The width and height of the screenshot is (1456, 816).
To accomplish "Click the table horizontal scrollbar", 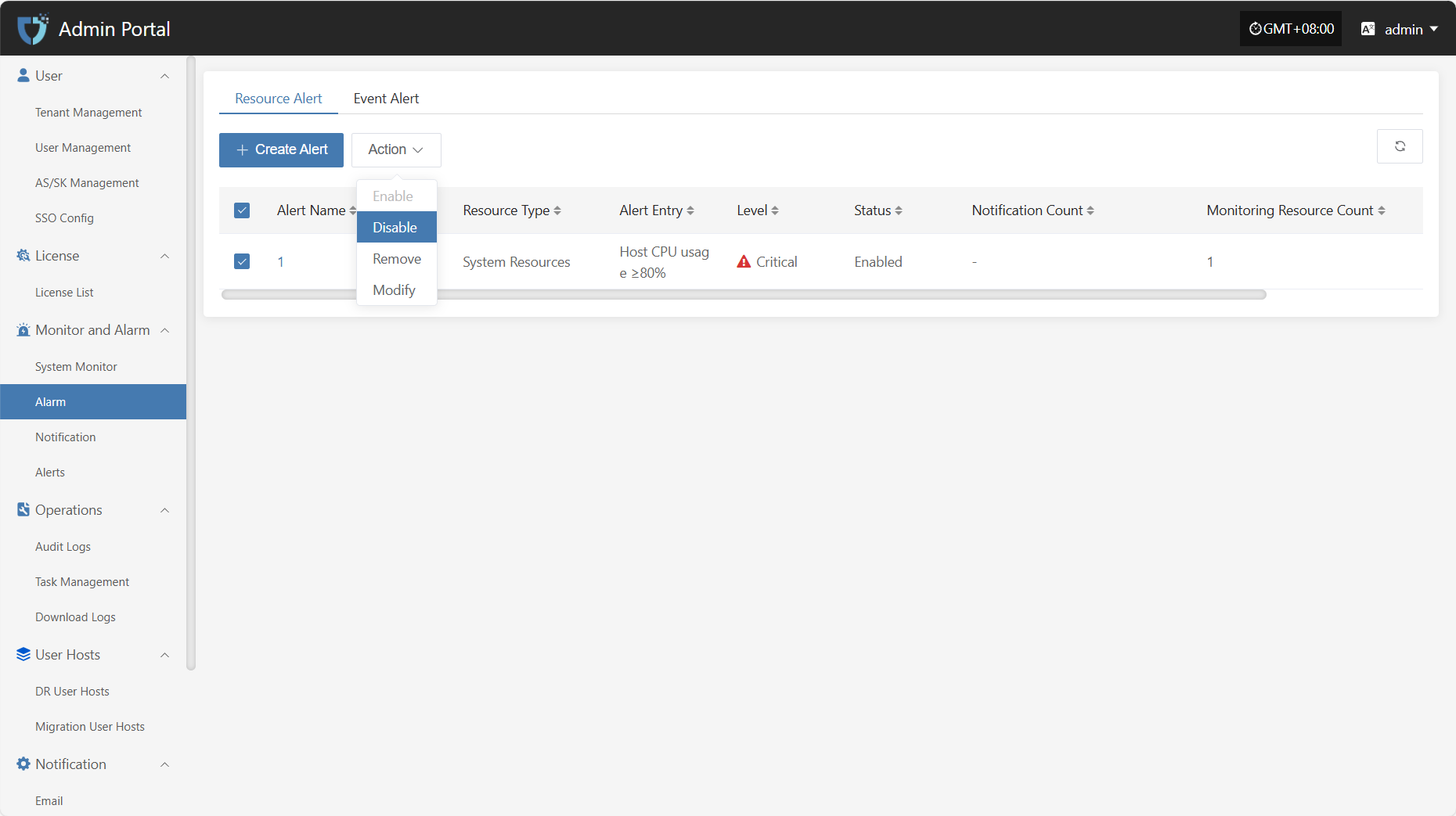I will click(x=744, y=295).
